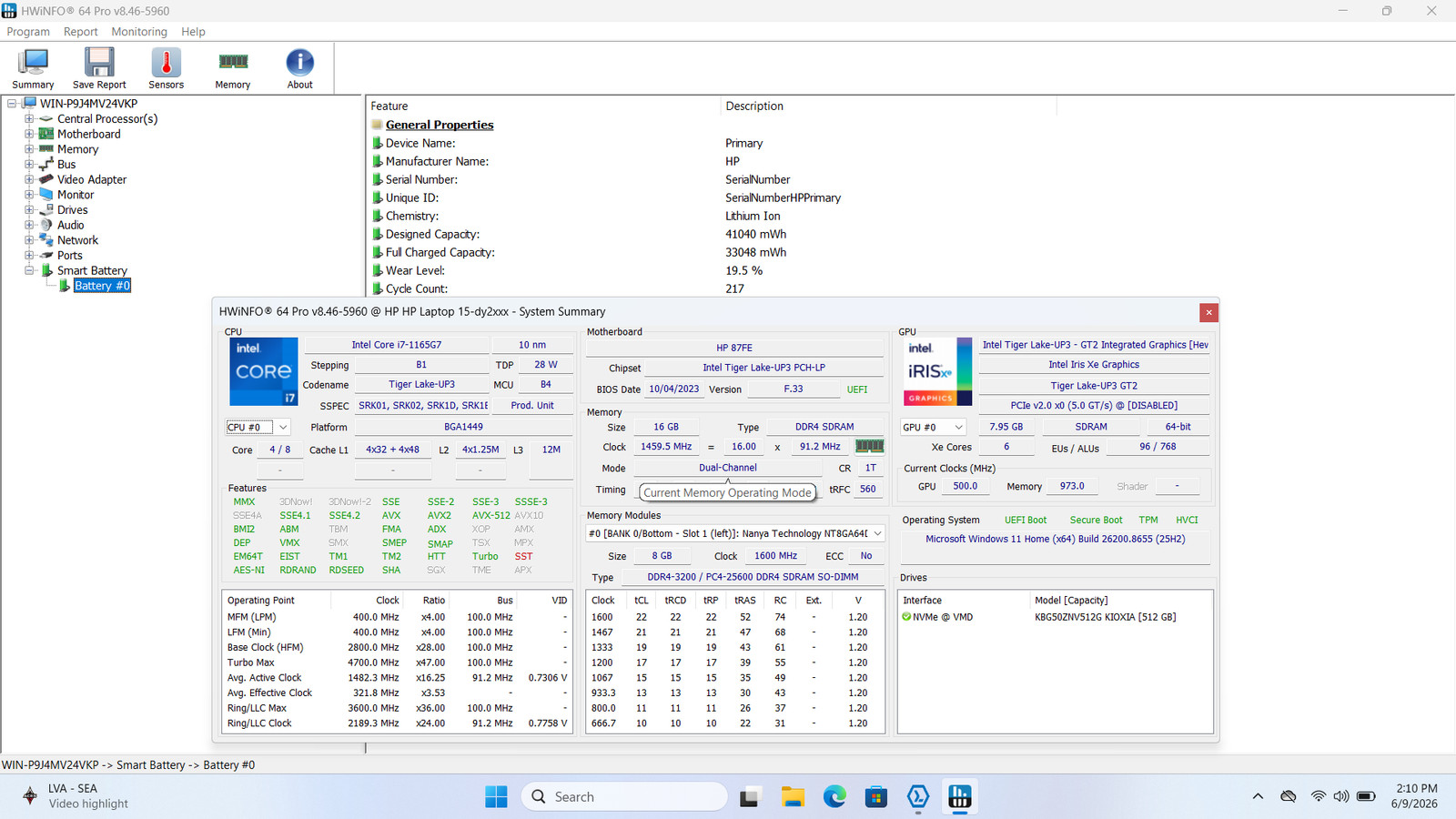Expand the Memory tree node

(x=29, y=149)
